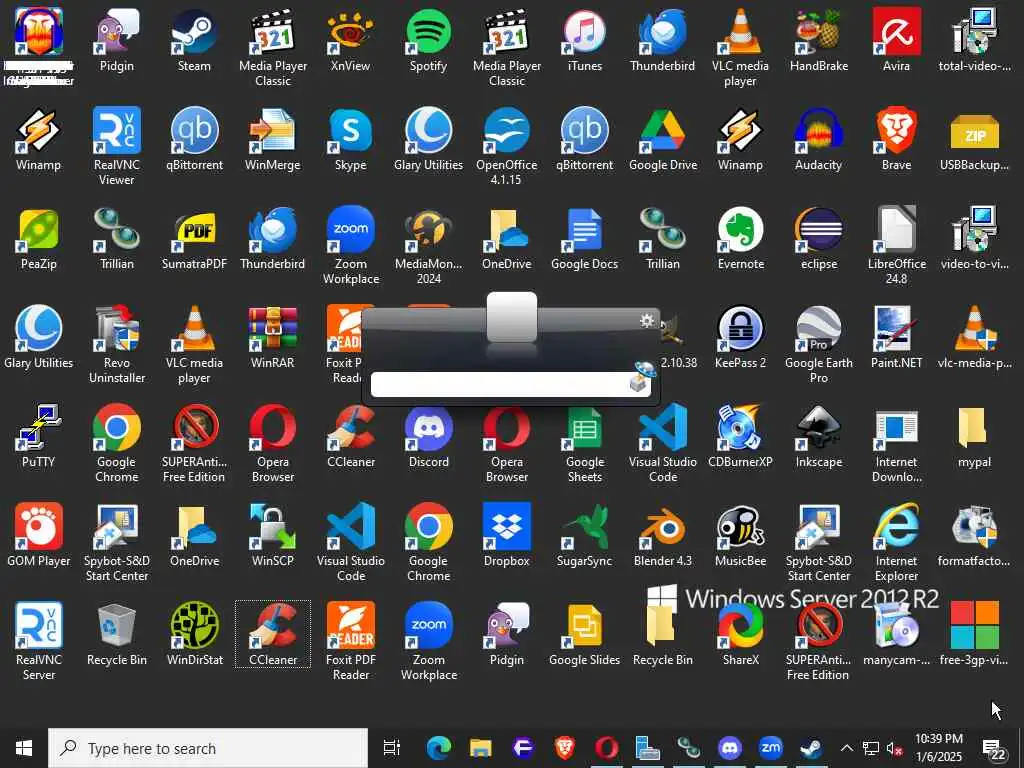
Task: Select the free-3gp-vi... desktop icon
Action: point(974,635)
